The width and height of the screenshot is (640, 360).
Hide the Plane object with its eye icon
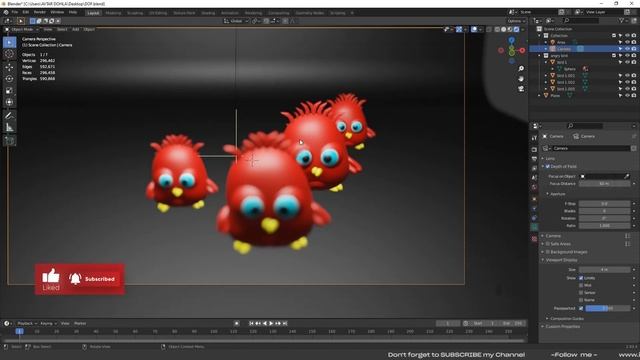click(627, 96)
